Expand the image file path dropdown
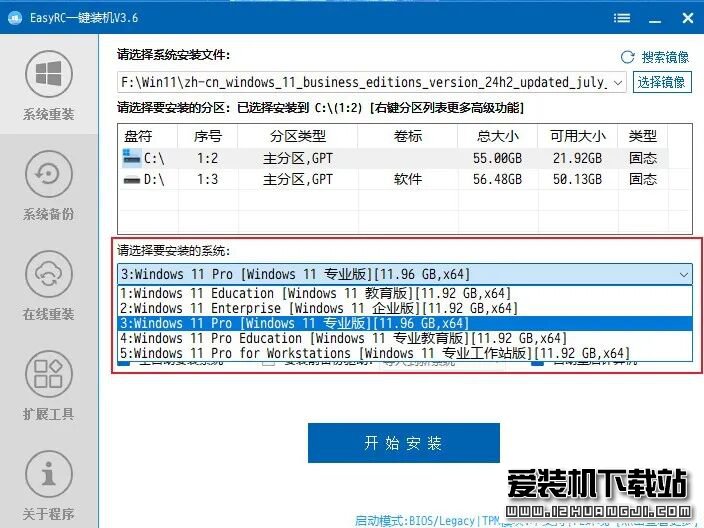The width and height of the screenshot is (704, 528). coord(618,83)
